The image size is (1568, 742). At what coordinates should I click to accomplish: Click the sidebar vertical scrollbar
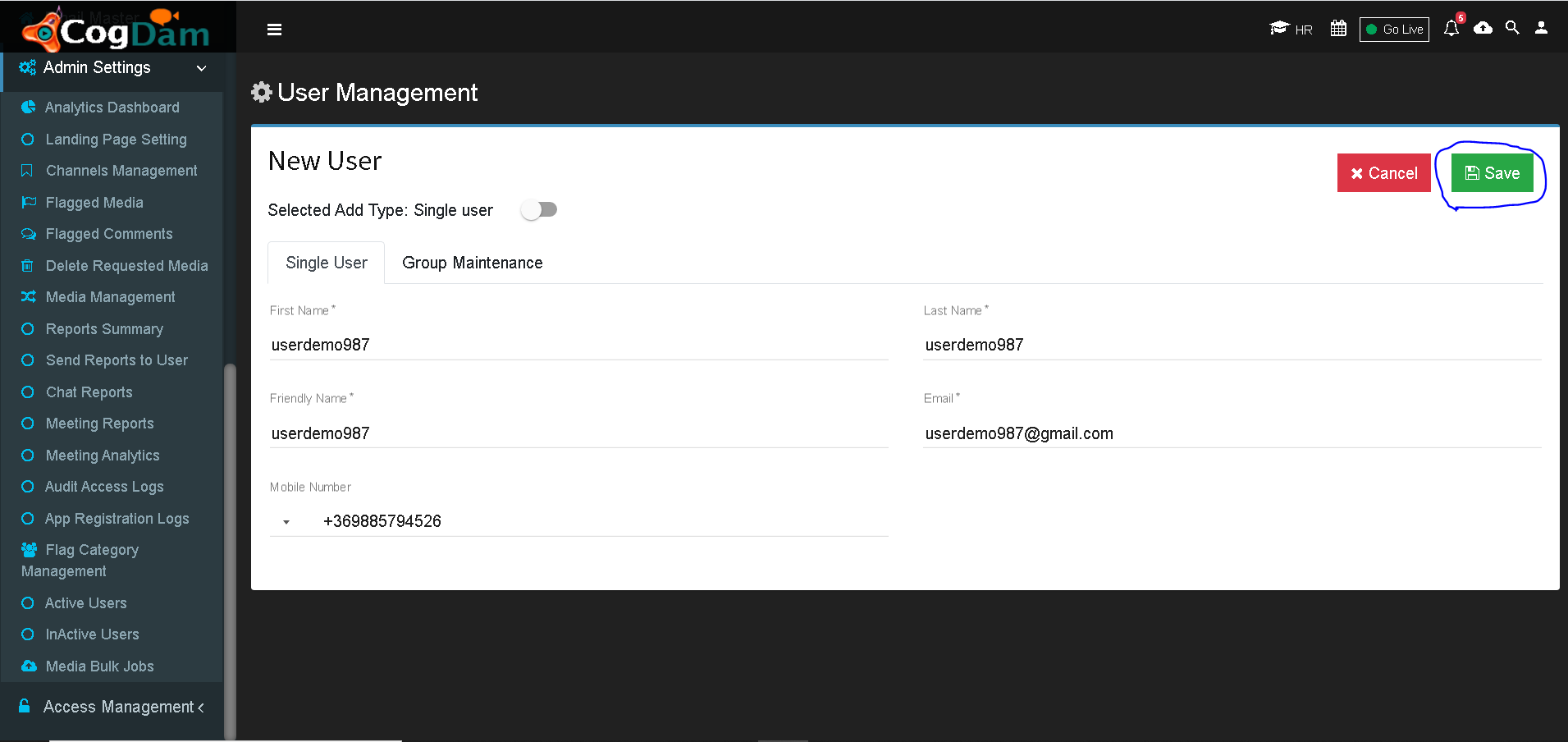point(230,550)
